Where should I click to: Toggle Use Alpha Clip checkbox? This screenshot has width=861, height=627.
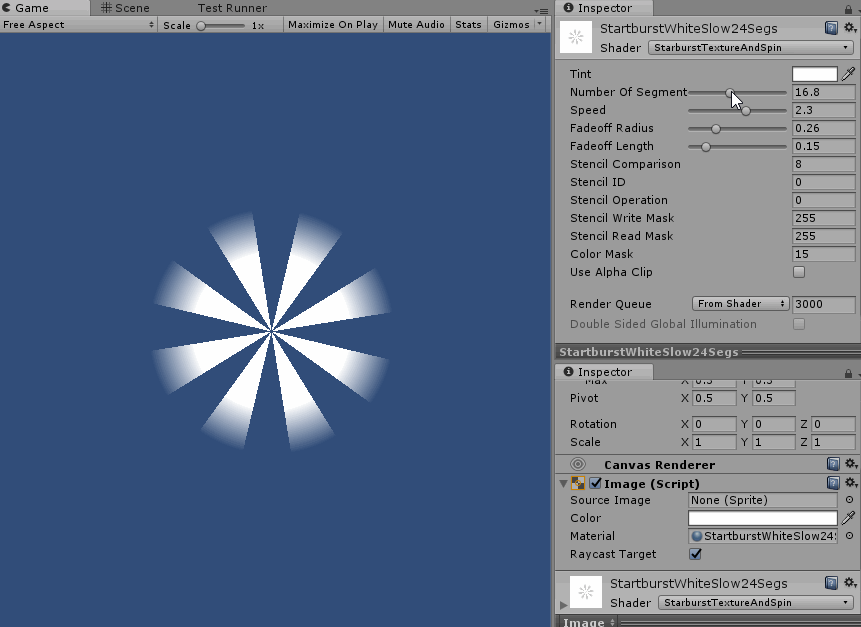(x=799, y=272)
